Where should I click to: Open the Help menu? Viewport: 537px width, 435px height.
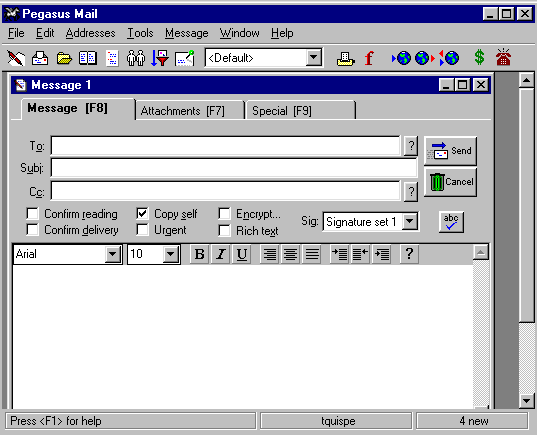(x=282, y=33)
